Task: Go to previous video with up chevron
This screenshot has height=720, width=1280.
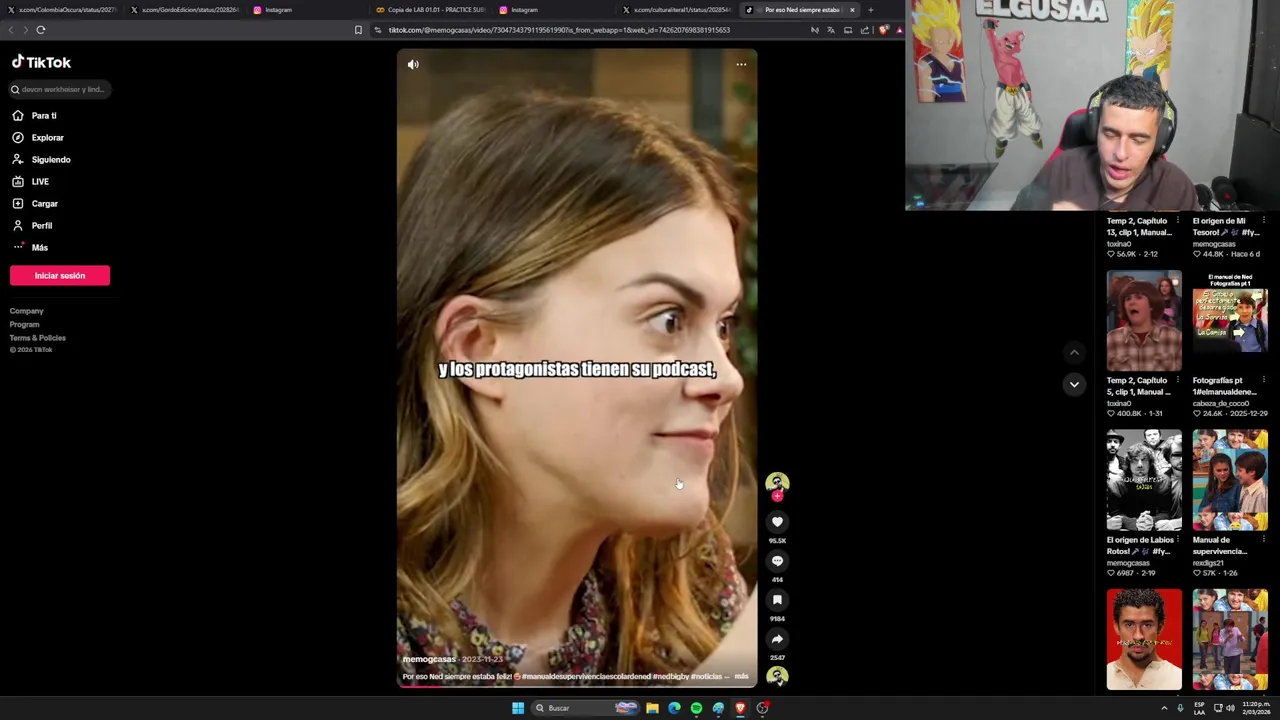Action: pos(1074,352)
